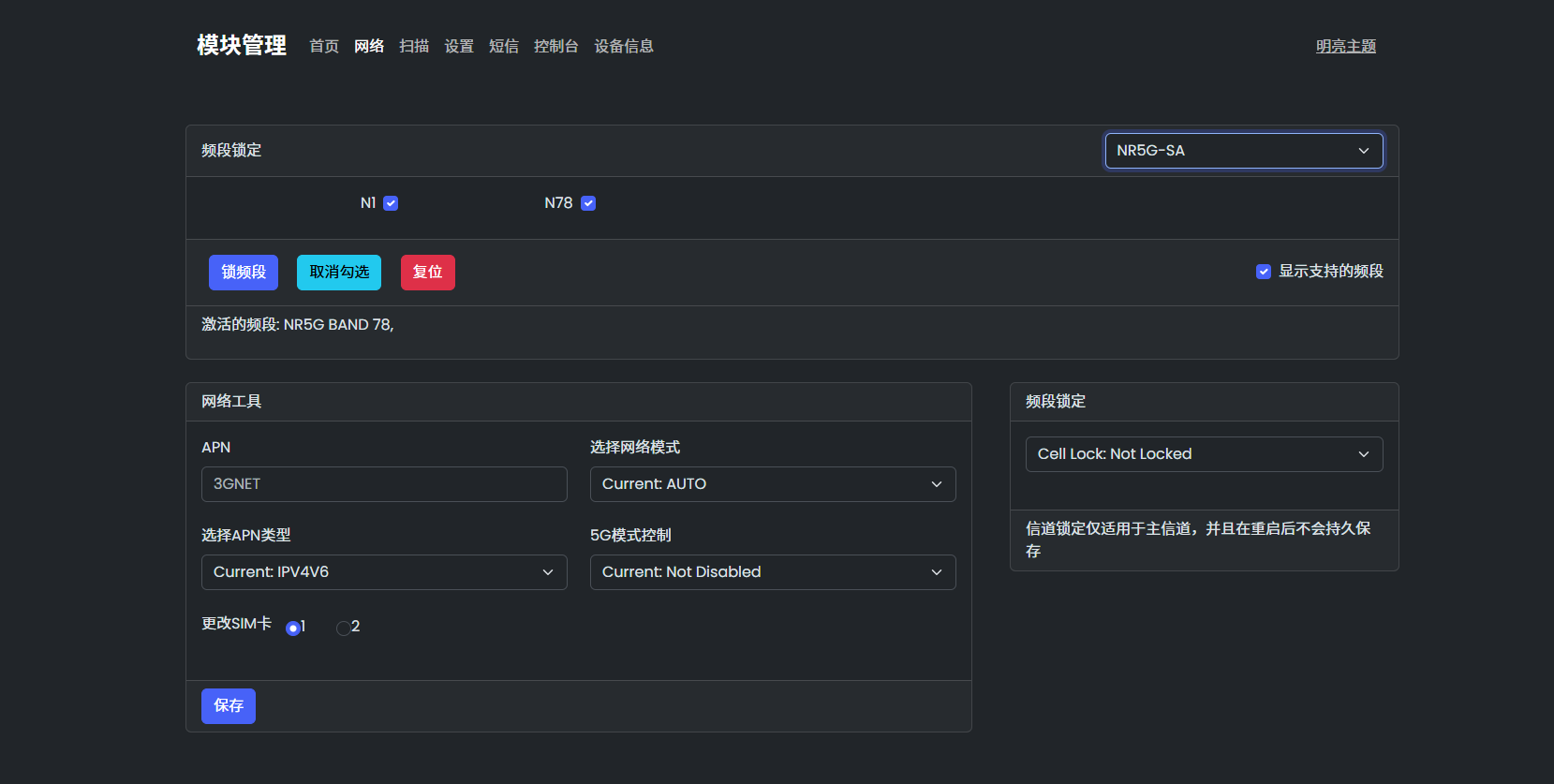The width and height of the screenshot is (1554, 784).
Task: Uncheck the N78 band checkbox
Action: [x=588, y=203]
